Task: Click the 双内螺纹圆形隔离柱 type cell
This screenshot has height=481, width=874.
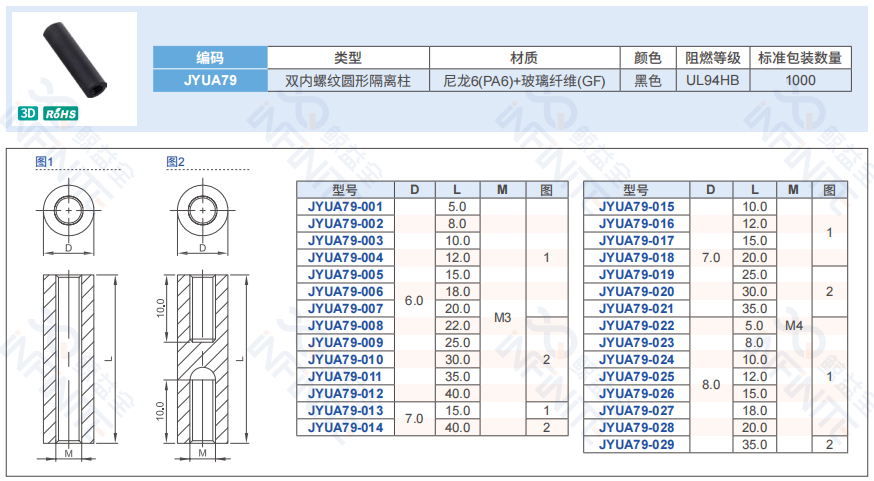Action: [x=348, y=80]
